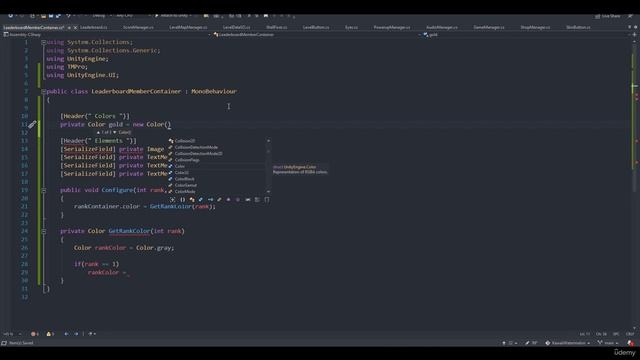Click the GetRankColor call on line 21
This screenshot has height=360, width=640.
tap(170, 207)
